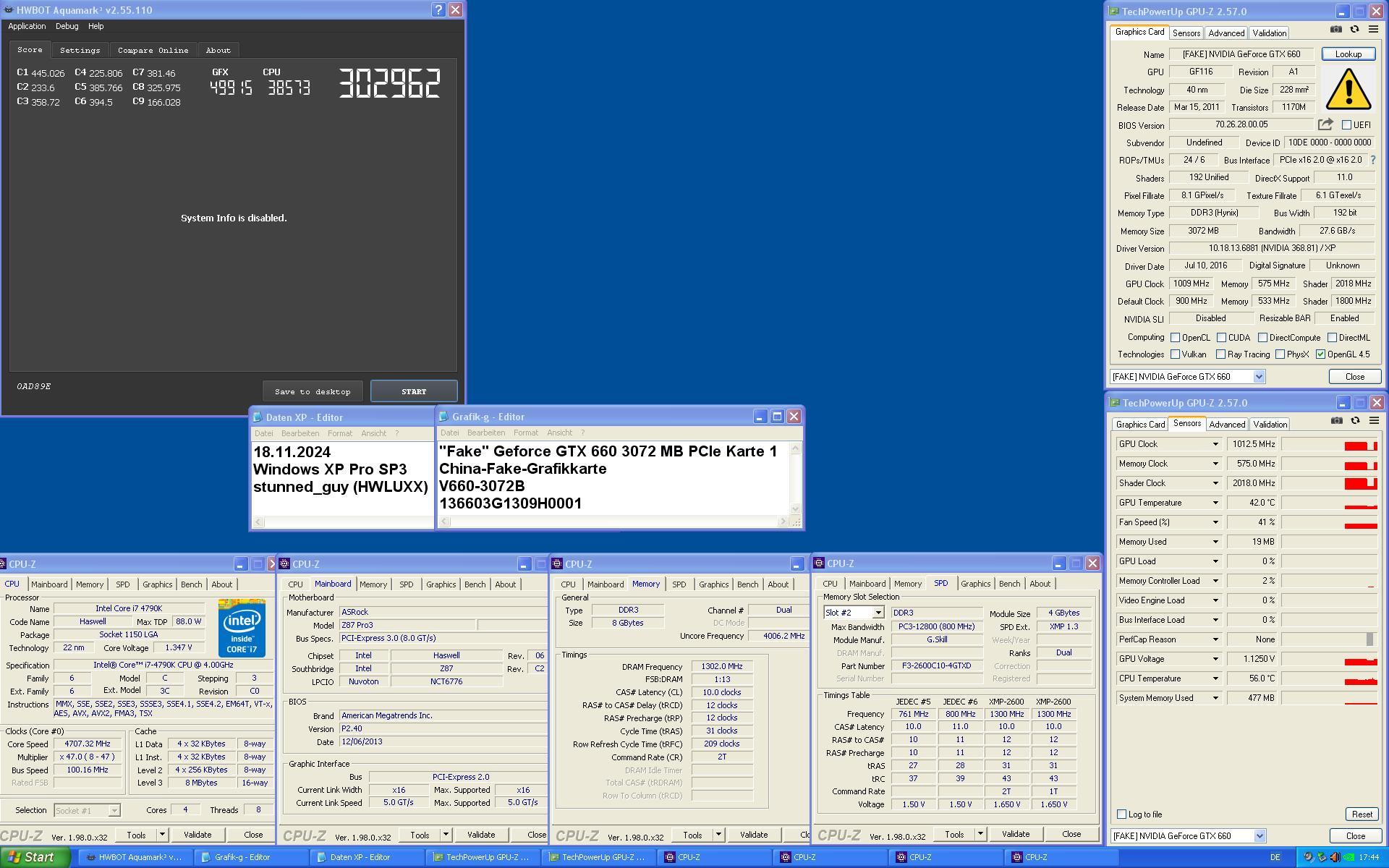Open the GPU selection dropdown in Graphics Card window
Screen dimensions: 1389x868
click(1259, 377)
